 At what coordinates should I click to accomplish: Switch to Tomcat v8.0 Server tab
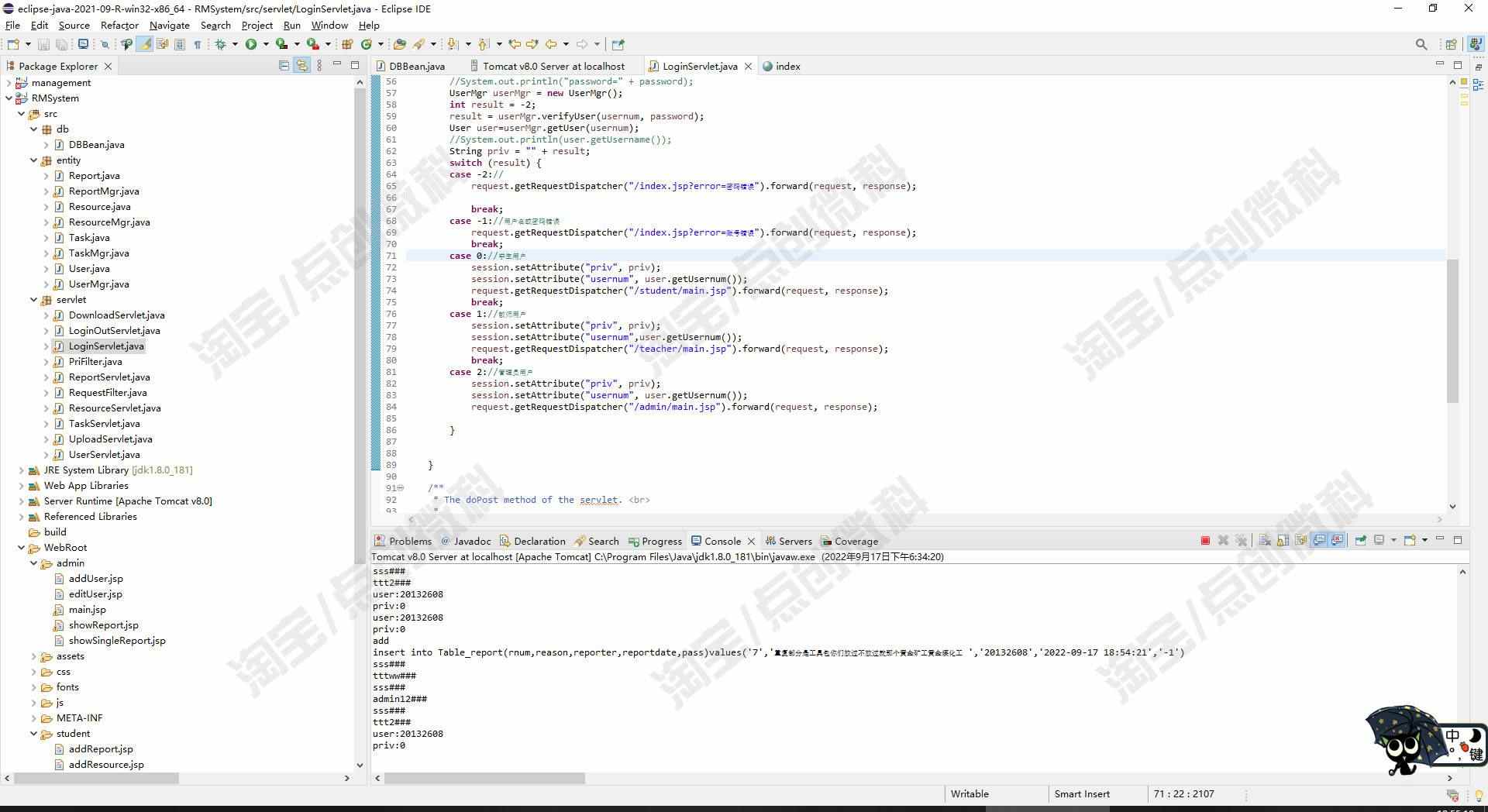(553, 67)
